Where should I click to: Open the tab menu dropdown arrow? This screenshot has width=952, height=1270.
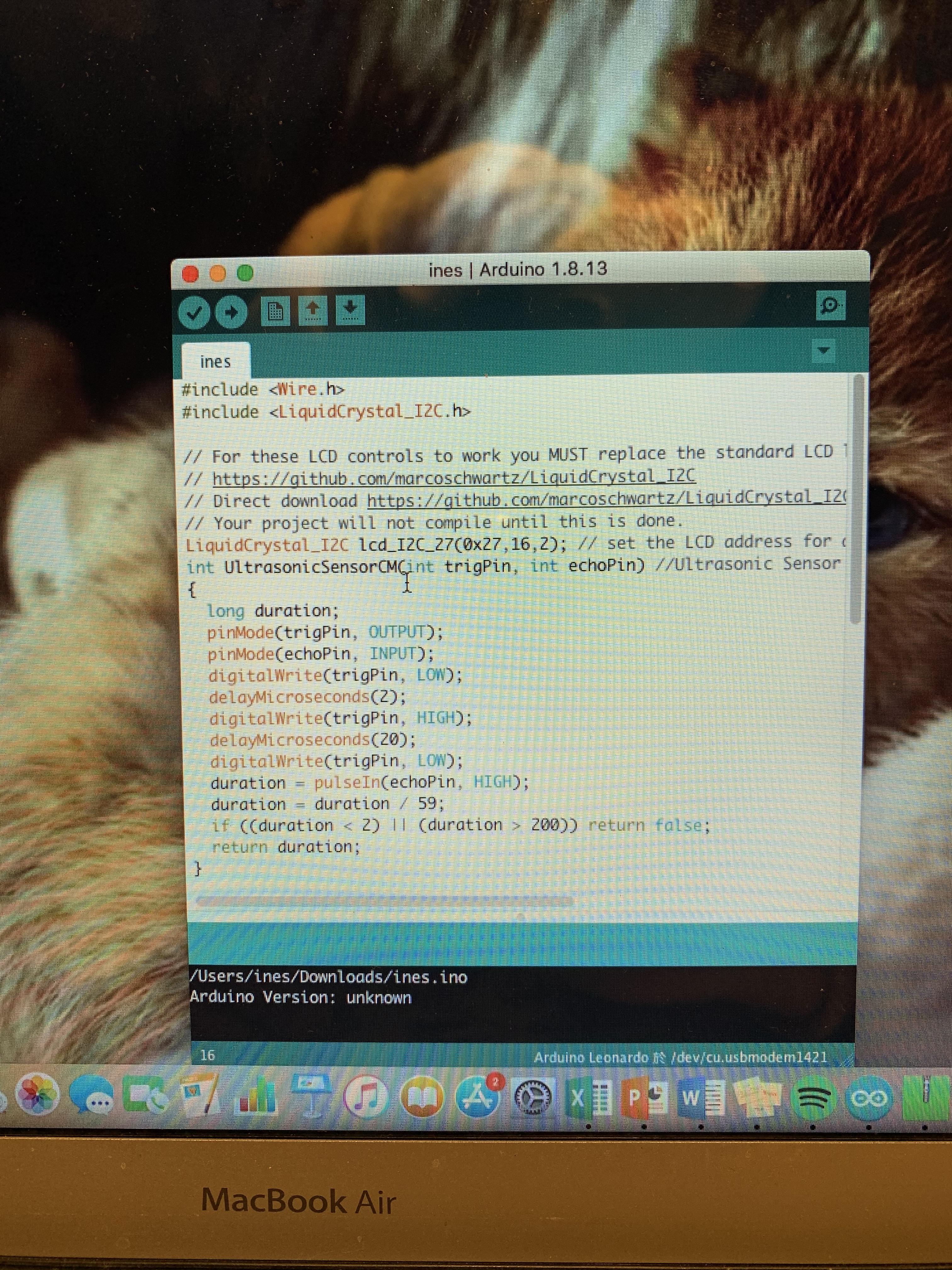[x=824, y=350]
